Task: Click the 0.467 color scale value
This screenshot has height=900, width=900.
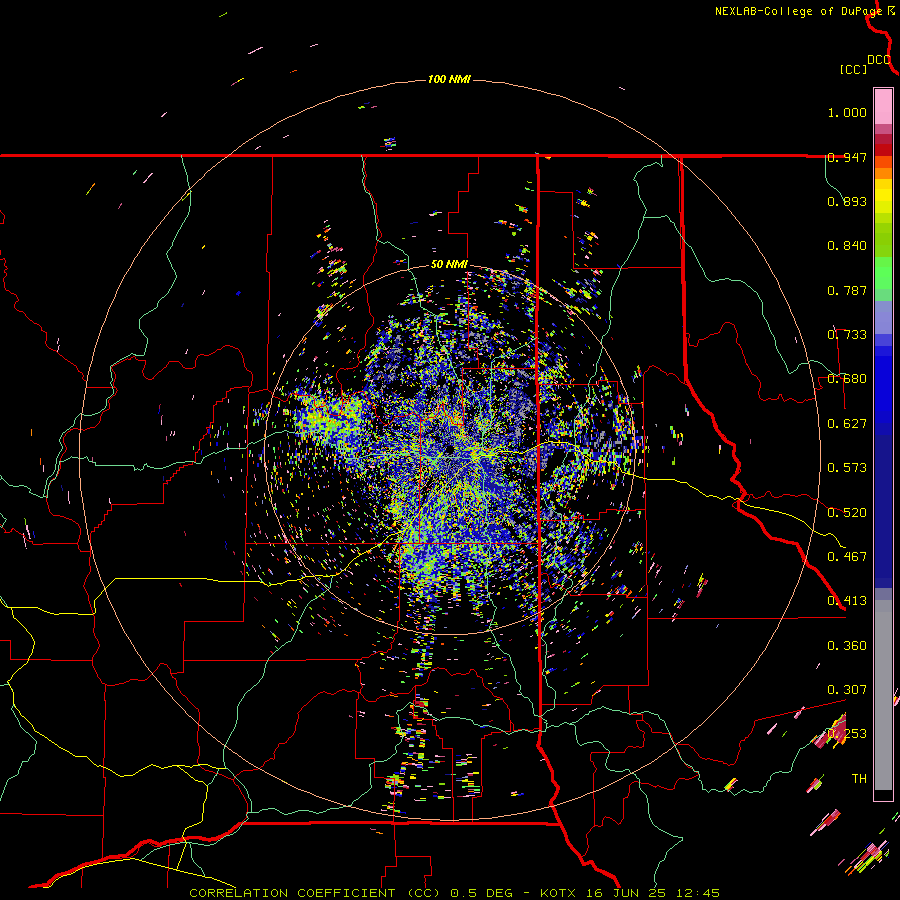Action: pos(847,557)
